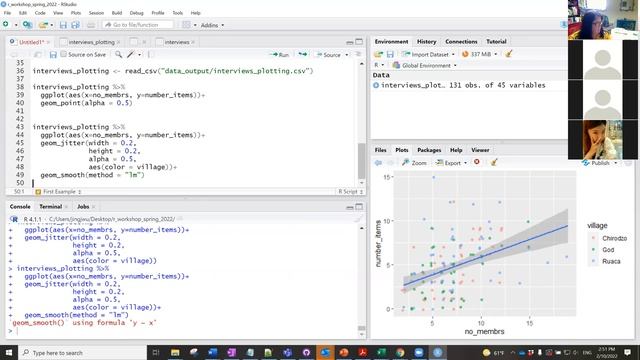
Task: Click the console input prompt line
Action: [184, 331]
